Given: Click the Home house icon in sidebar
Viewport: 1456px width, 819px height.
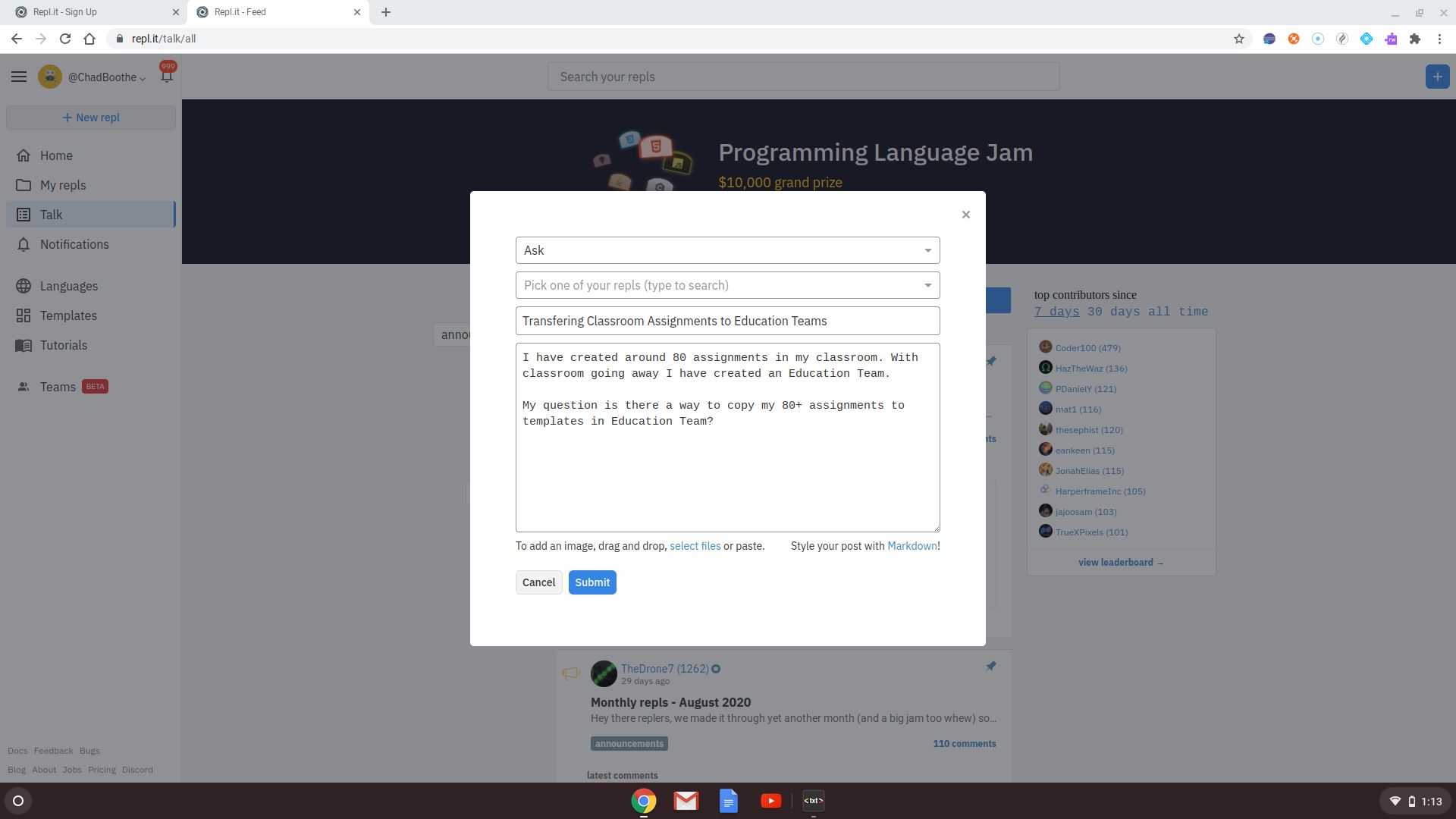Looking at the screenshot, I should pyautogui.click(x=24, y=155).
